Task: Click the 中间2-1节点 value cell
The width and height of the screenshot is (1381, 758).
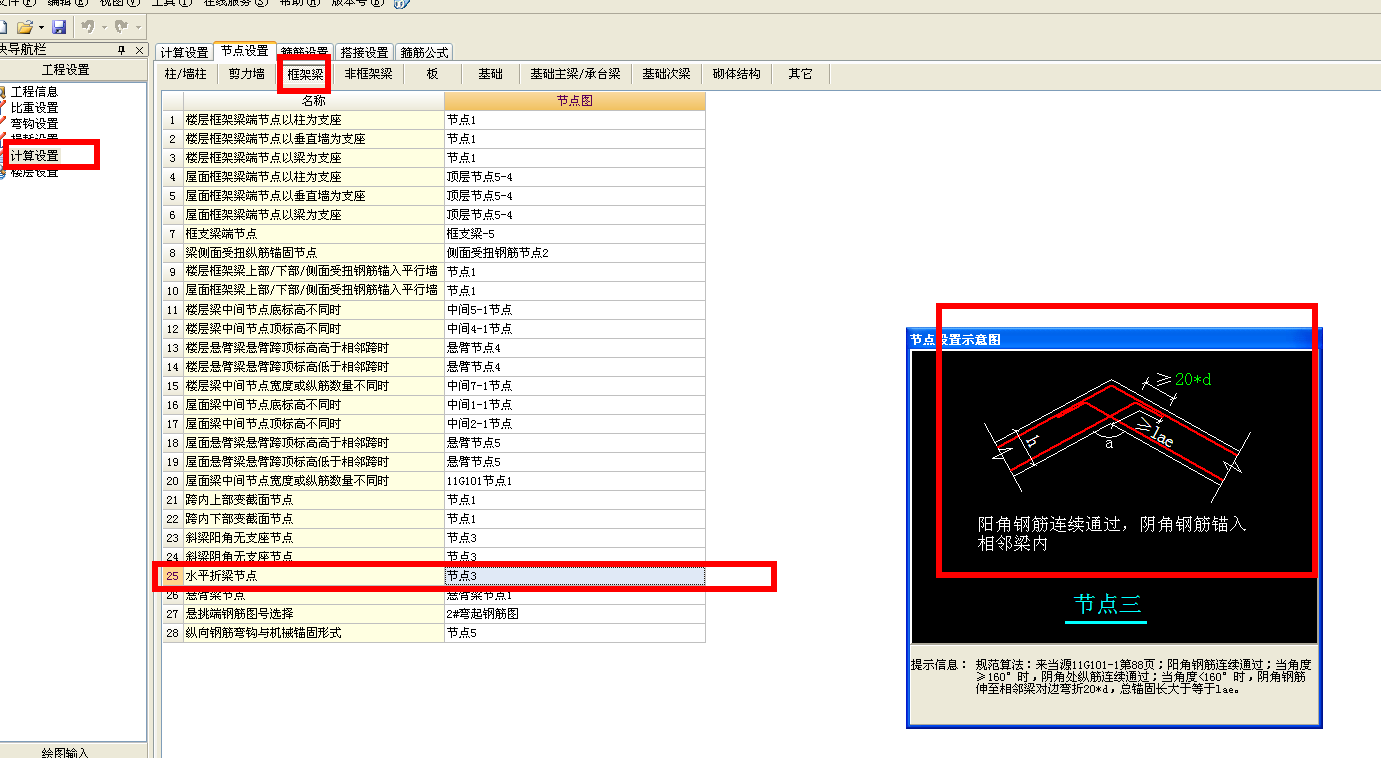Action: click(x=575, y=424)
